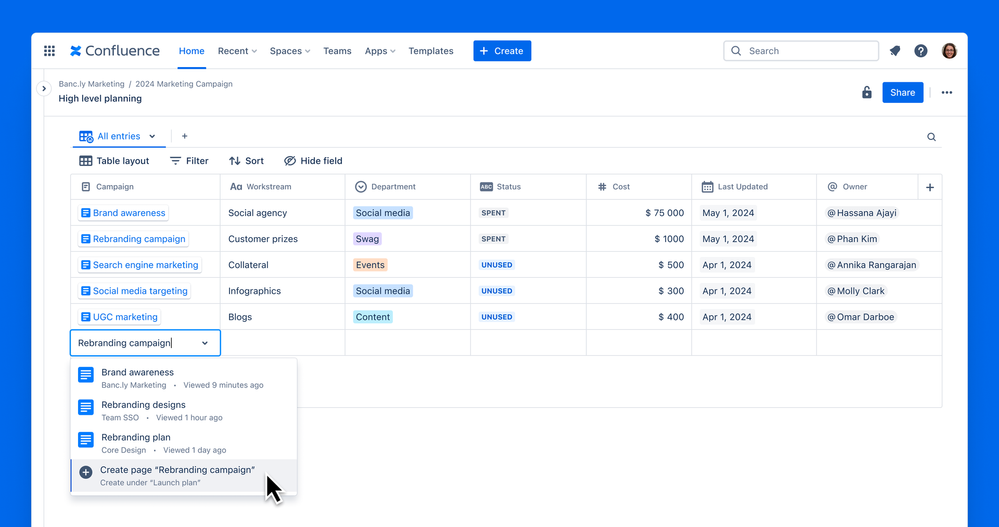Select the Rebranding plan suggestion
This screenshot has height=527, width=999.
[183, 443]
